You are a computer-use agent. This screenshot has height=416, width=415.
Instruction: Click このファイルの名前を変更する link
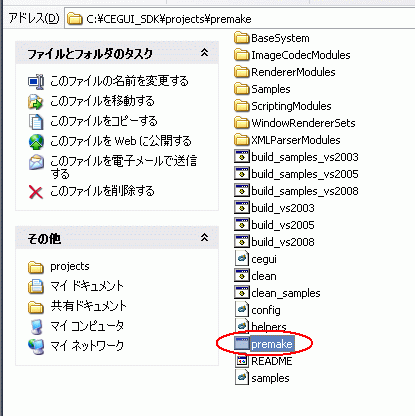click(x=119, y=81)
